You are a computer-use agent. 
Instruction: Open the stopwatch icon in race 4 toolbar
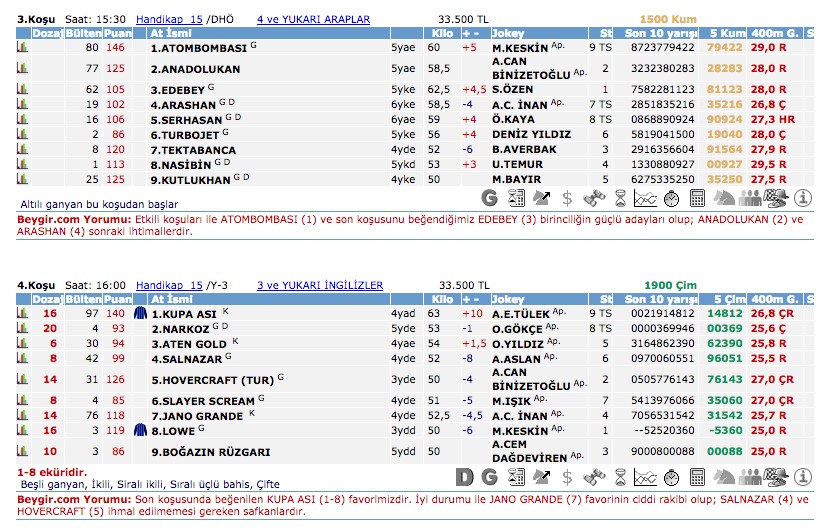672,478
